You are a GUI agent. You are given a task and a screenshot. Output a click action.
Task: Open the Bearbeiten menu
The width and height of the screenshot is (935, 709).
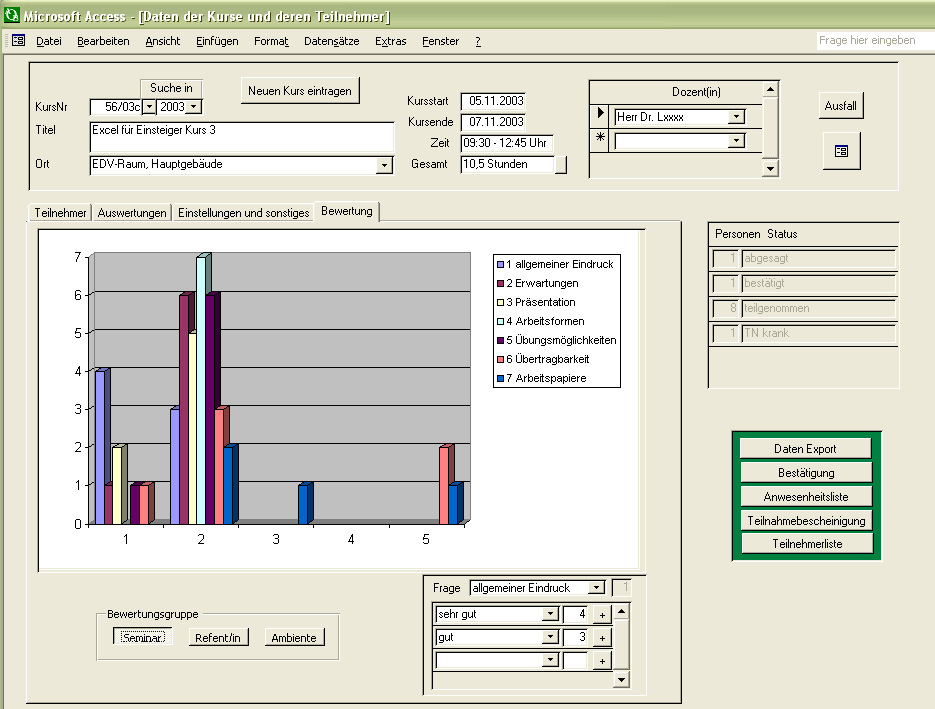click(x=103, y=41)
